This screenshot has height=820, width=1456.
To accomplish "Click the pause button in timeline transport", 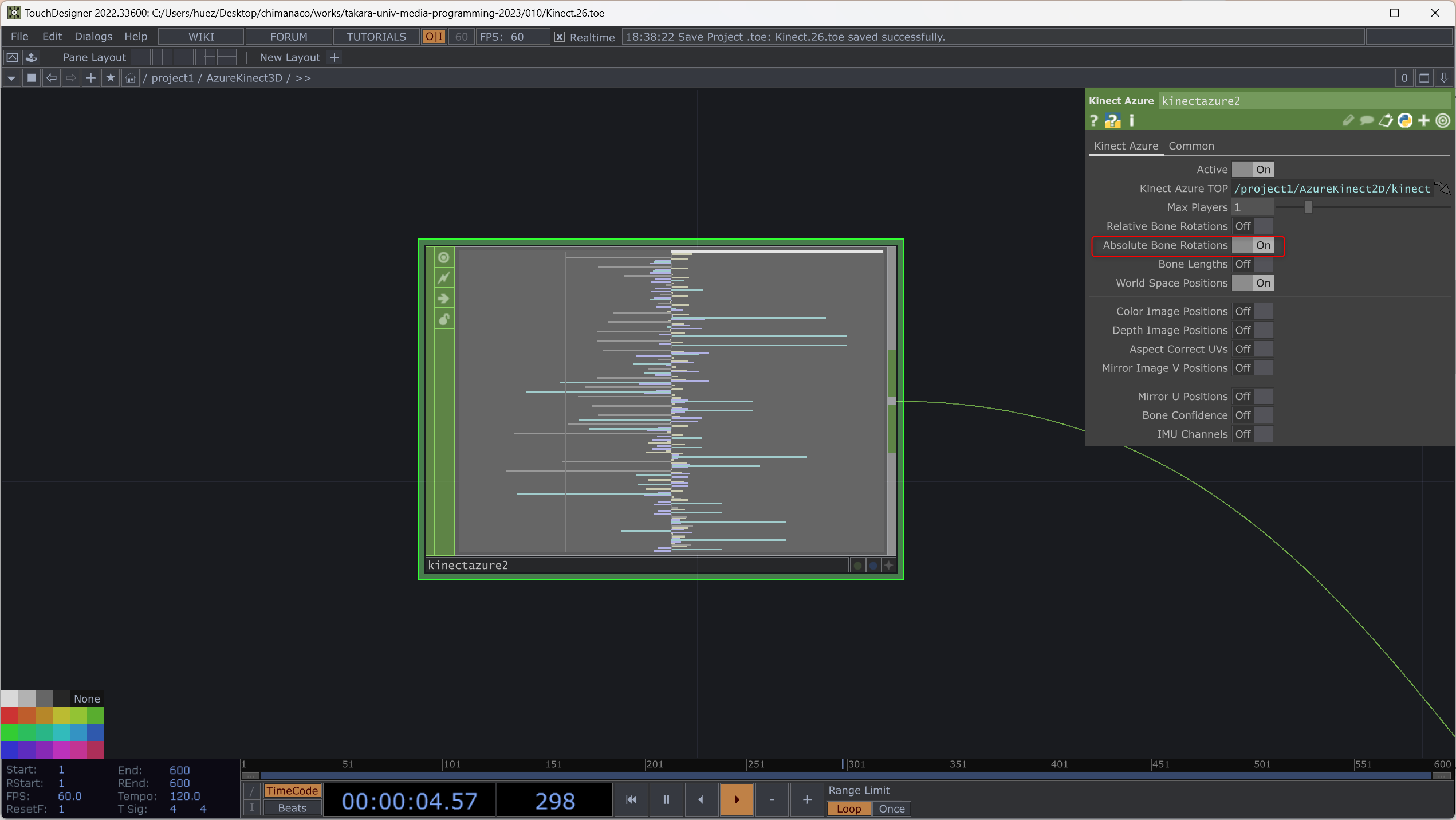I will tap(666, 799).
